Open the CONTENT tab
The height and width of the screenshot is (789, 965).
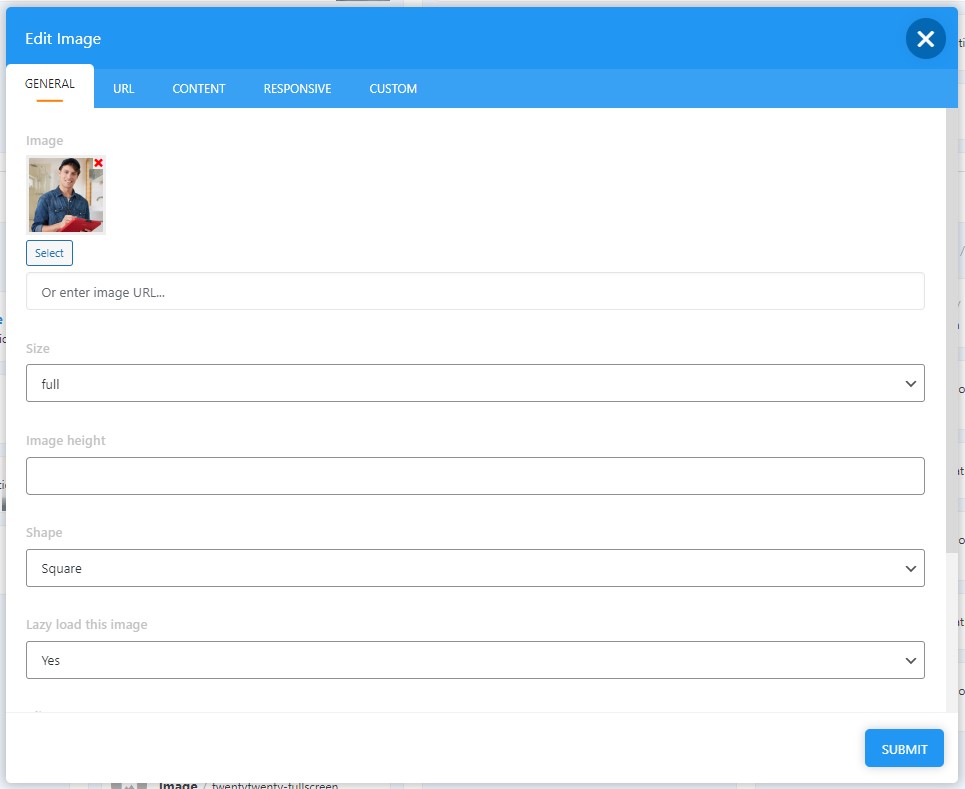(x=199, y=89)
